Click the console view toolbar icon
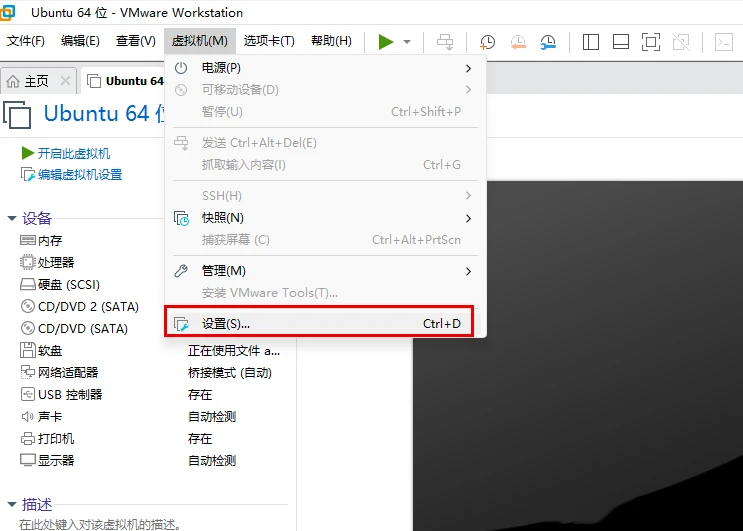This screenshot has height=531, width=743. pos(724,42)
